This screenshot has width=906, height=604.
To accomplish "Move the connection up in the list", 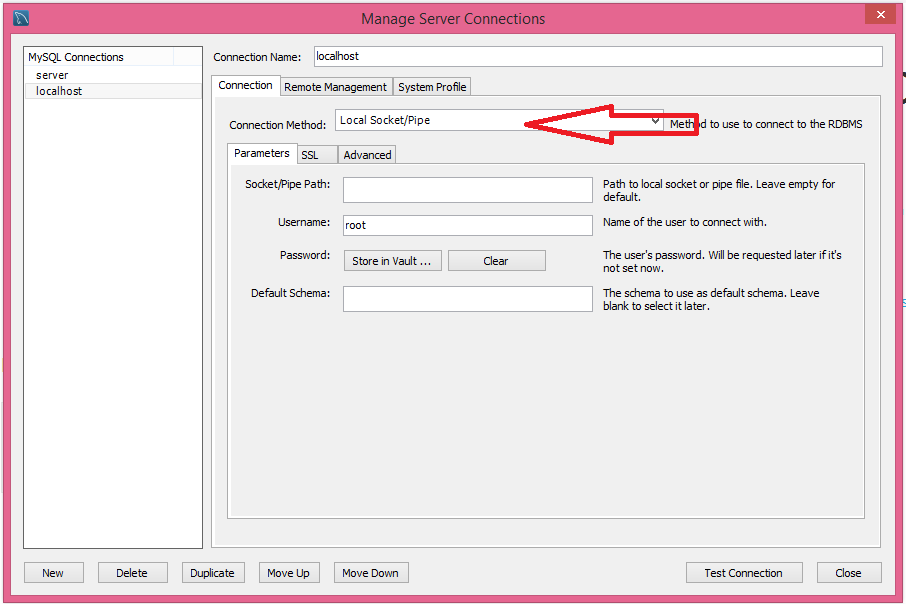I will click(x=288, y=572).
